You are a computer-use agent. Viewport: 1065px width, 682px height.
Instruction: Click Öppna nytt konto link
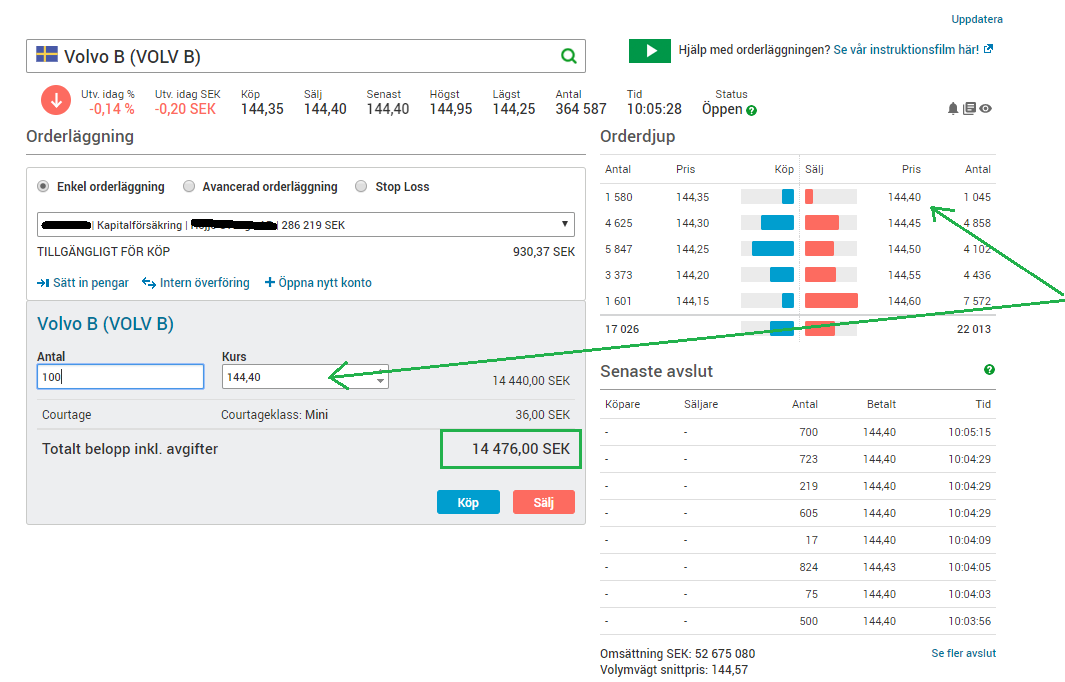(x=318, y=283)
